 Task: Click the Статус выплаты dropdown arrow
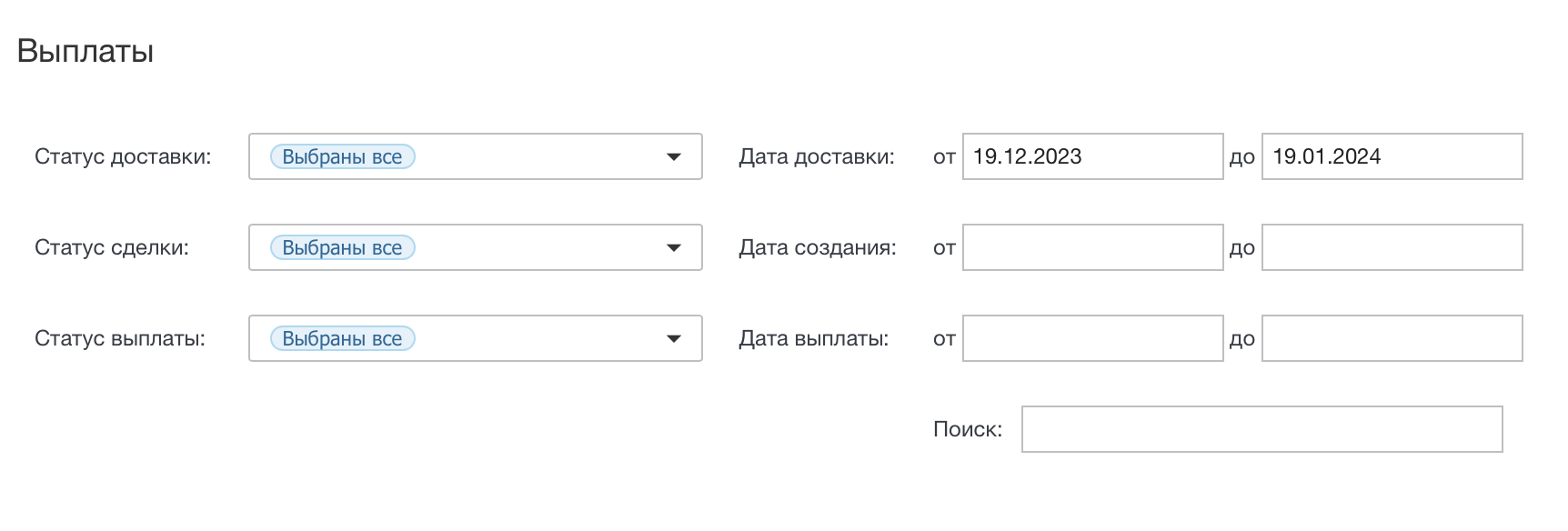coord(673,339)
